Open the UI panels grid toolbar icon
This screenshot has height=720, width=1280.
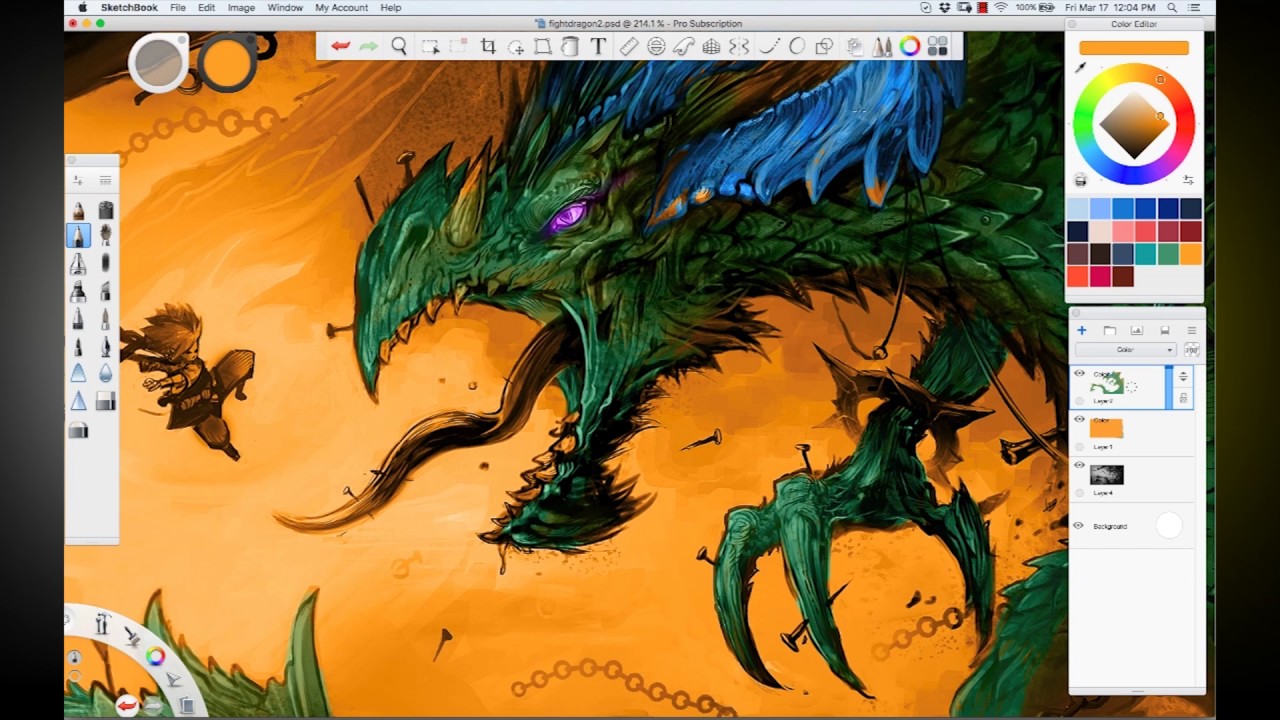(x=937, y=46)
